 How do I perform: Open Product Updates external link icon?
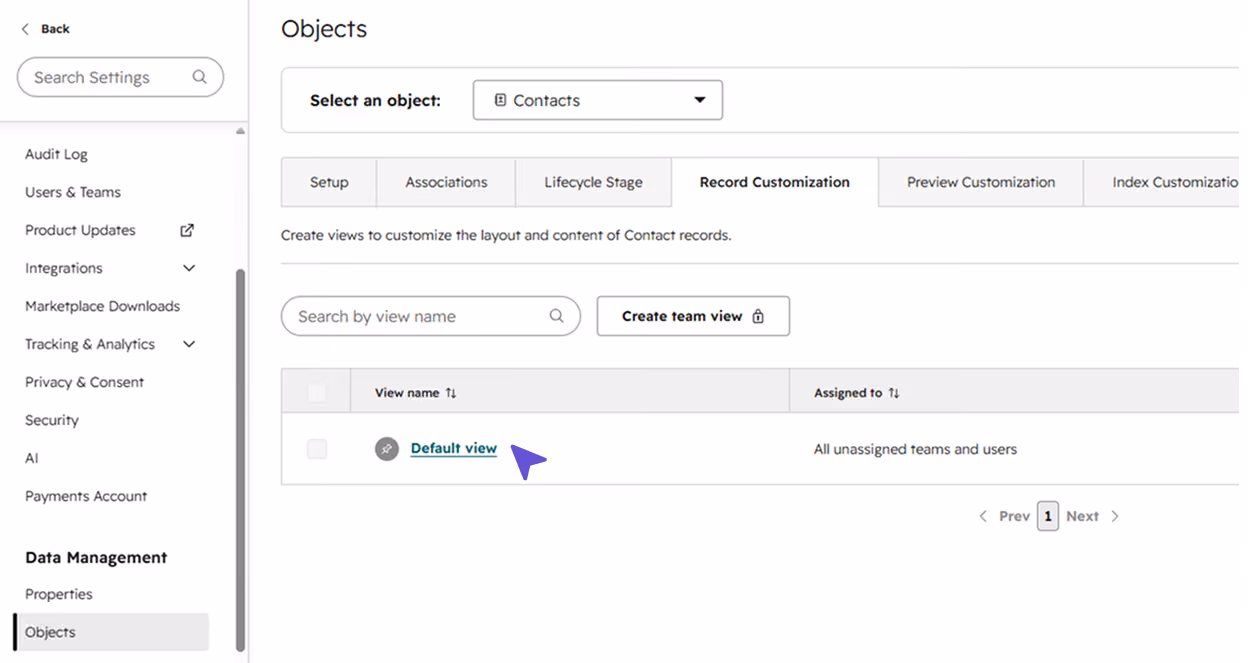click(x=187, y=230)
